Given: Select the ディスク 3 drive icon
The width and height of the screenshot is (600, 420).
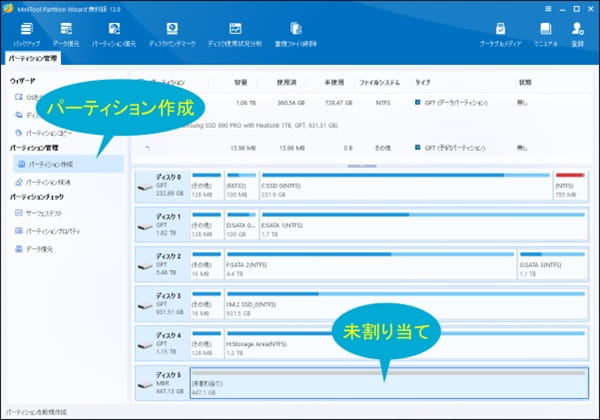Looking at the screenshot, I should [145, 306].
